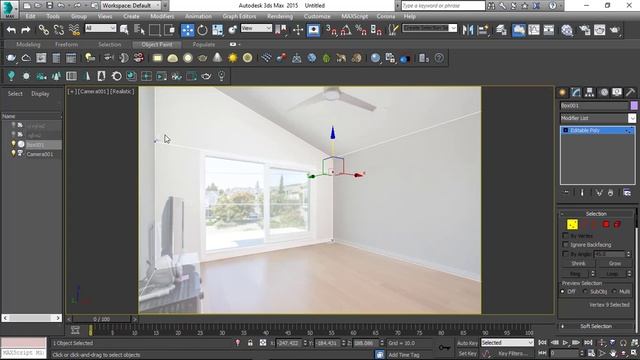Click the Shrink selection button

tap(579, 264)
